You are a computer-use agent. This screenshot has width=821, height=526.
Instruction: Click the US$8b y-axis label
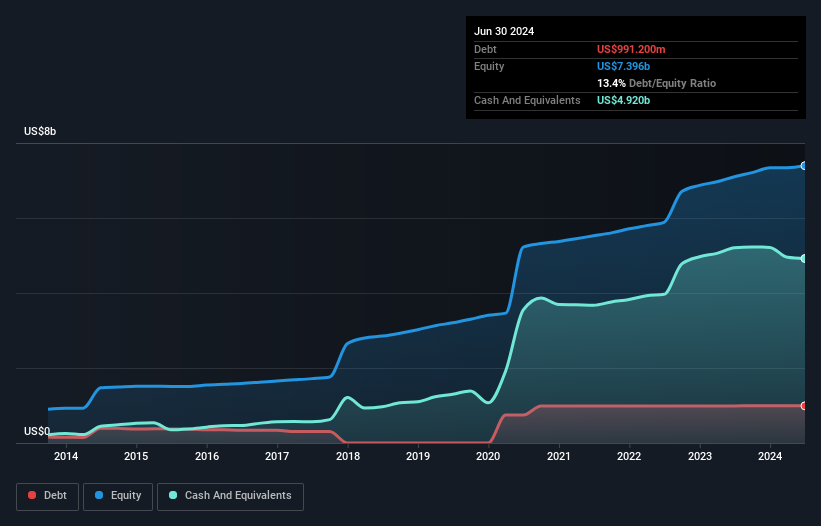[40, 131]
